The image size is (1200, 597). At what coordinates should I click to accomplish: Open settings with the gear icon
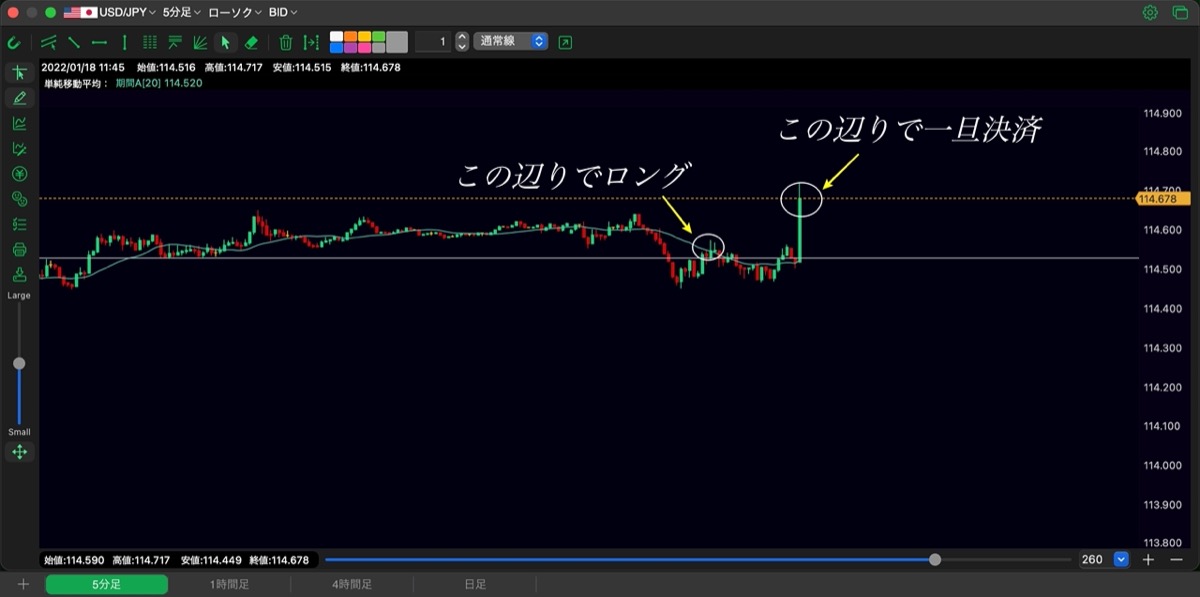point(1150,13)
